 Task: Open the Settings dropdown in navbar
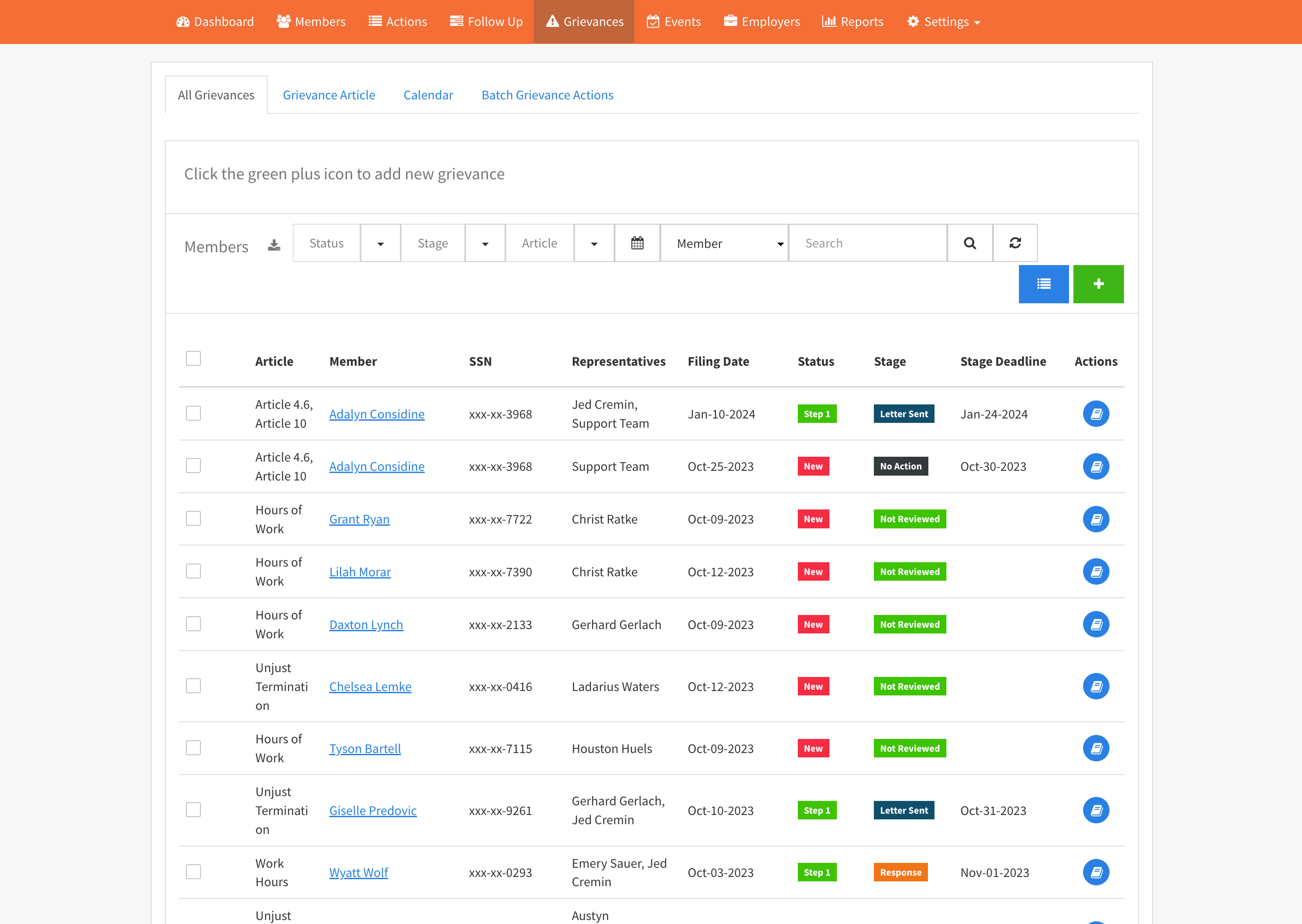tap(944, 22)
